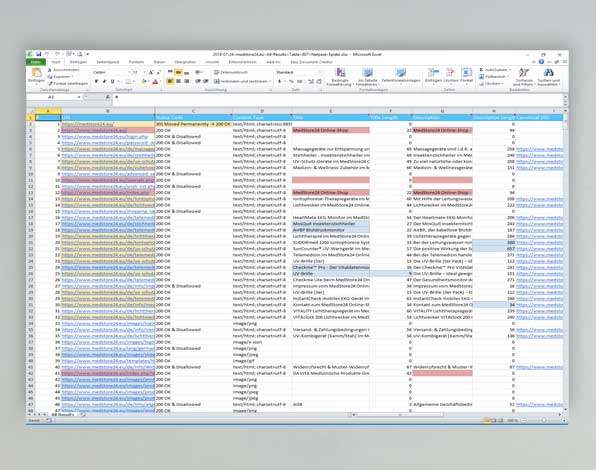
Task: Click the Ausschneiden cut button
Action: (x=63, y=70)
